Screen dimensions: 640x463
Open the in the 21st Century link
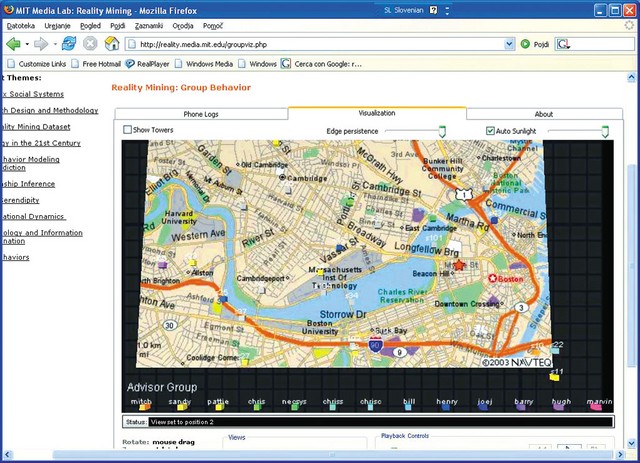tap(41, 143)
